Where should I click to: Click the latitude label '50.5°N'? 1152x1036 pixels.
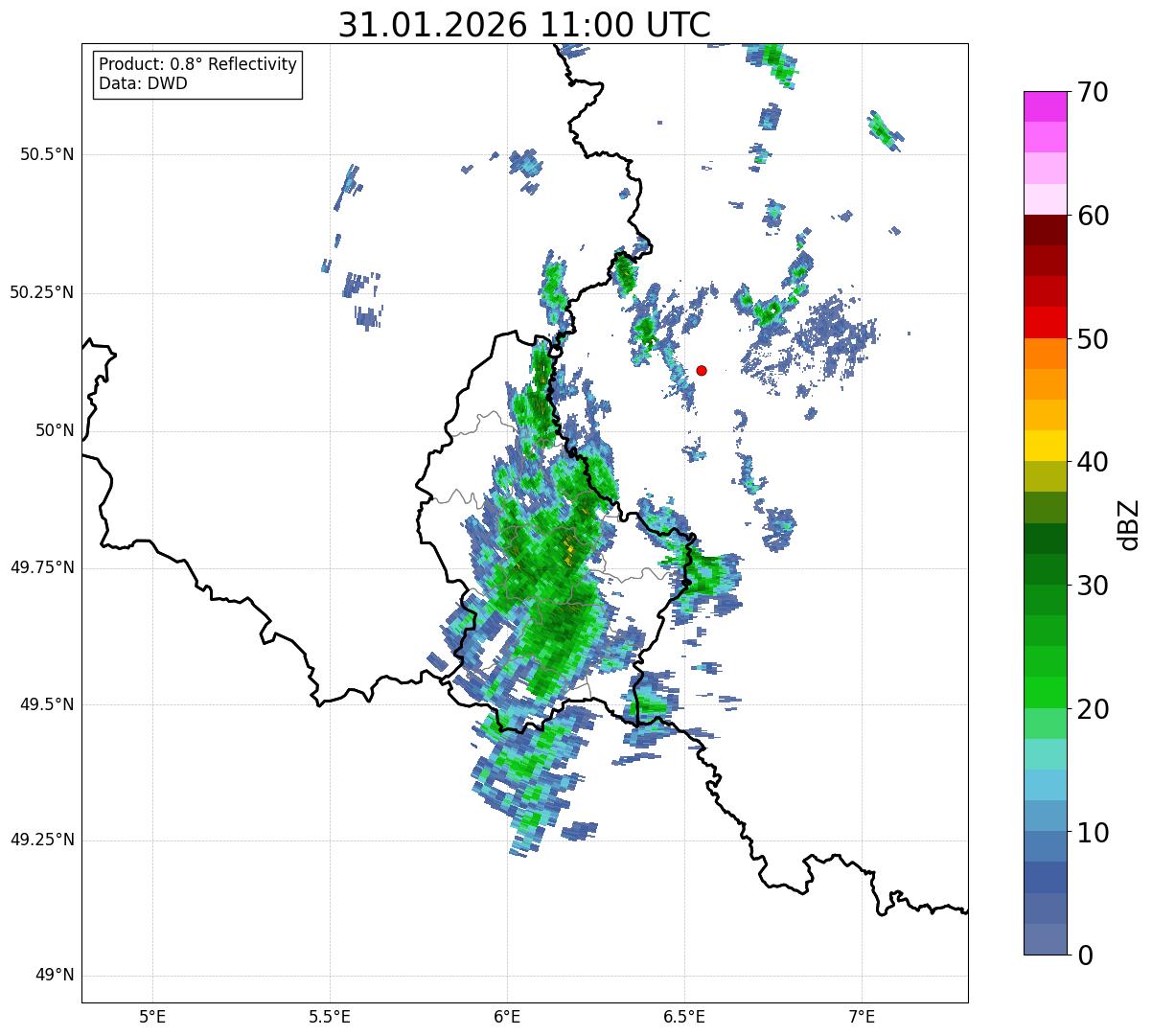(47, 154)
